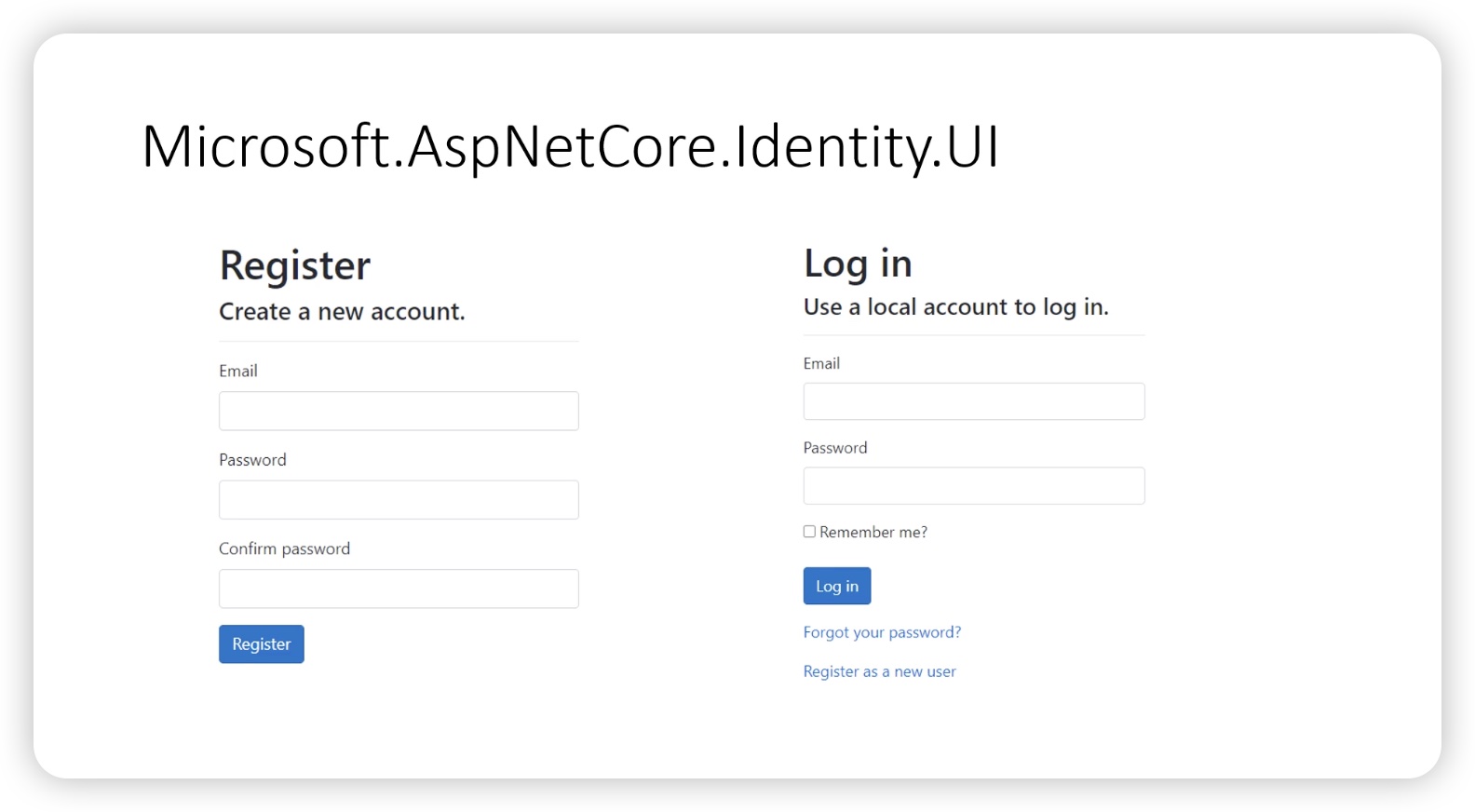
Task: Click the Confirm password input box
Action: (x=399, y=589)
